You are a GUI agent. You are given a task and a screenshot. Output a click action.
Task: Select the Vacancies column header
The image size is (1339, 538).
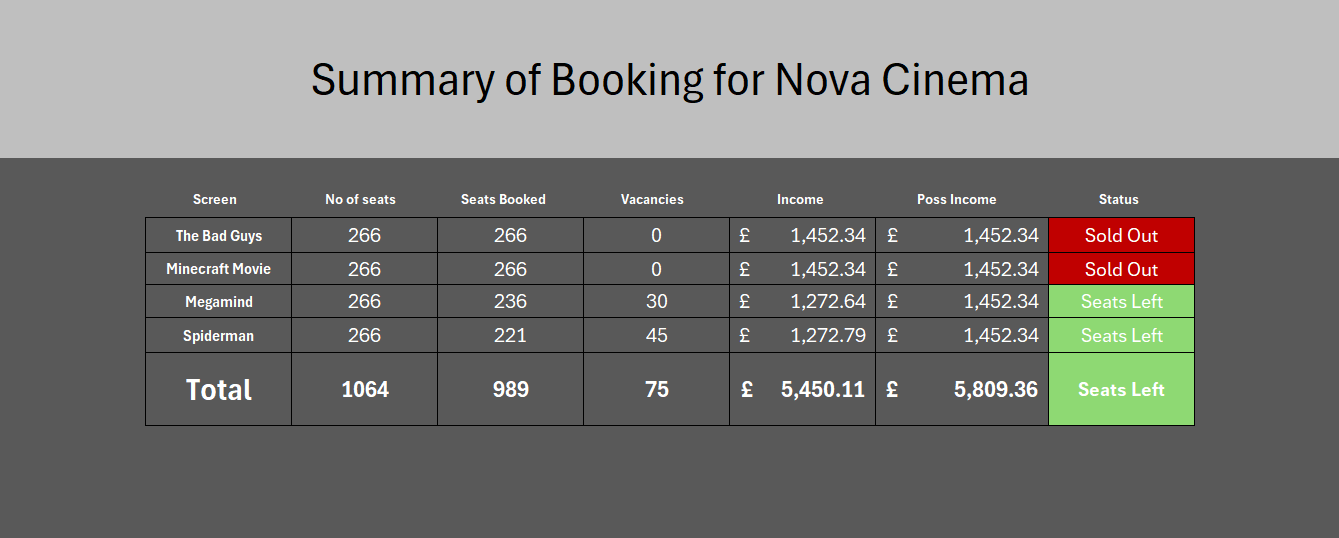(652, 199)
